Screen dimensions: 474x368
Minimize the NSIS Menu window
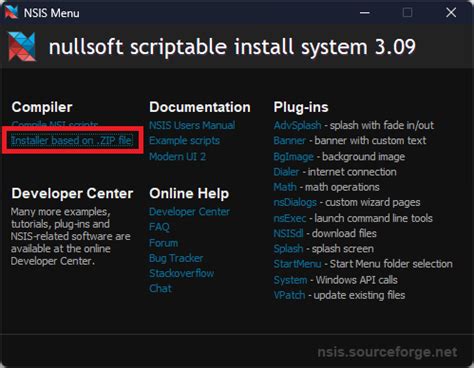point(365,13)
